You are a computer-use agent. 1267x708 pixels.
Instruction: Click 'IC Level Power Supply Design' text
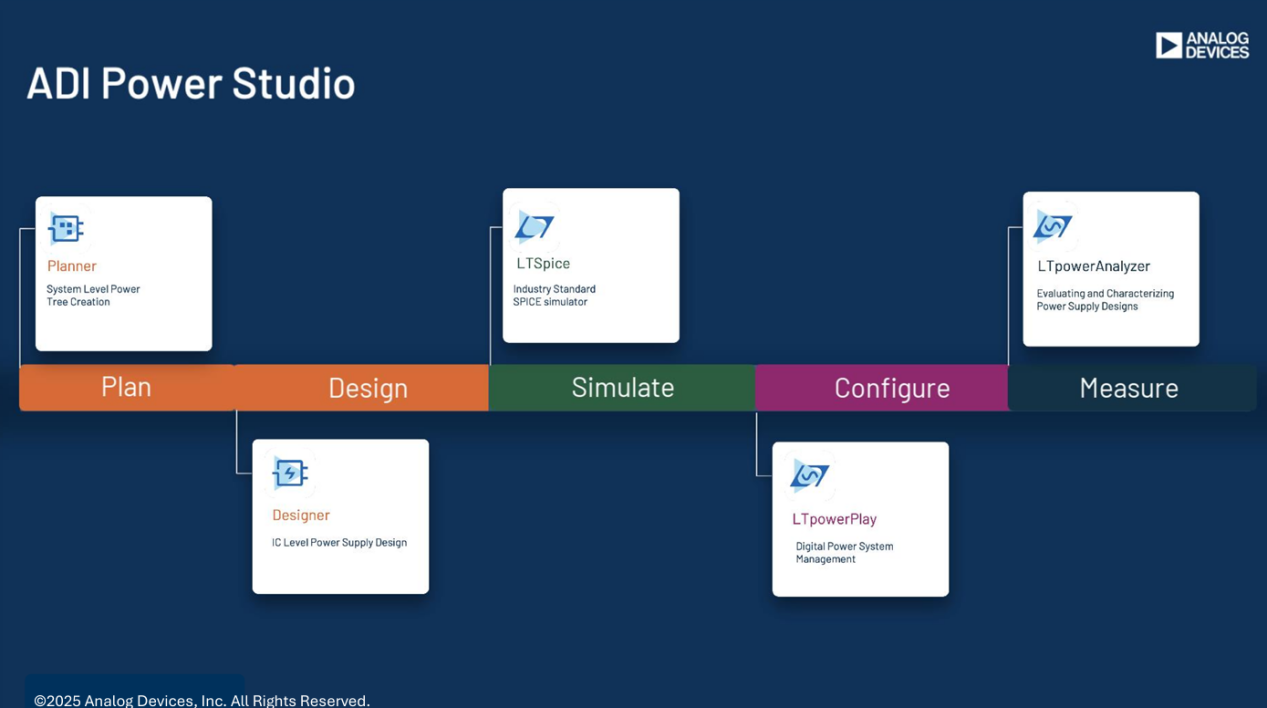click(x=339, y=543)
